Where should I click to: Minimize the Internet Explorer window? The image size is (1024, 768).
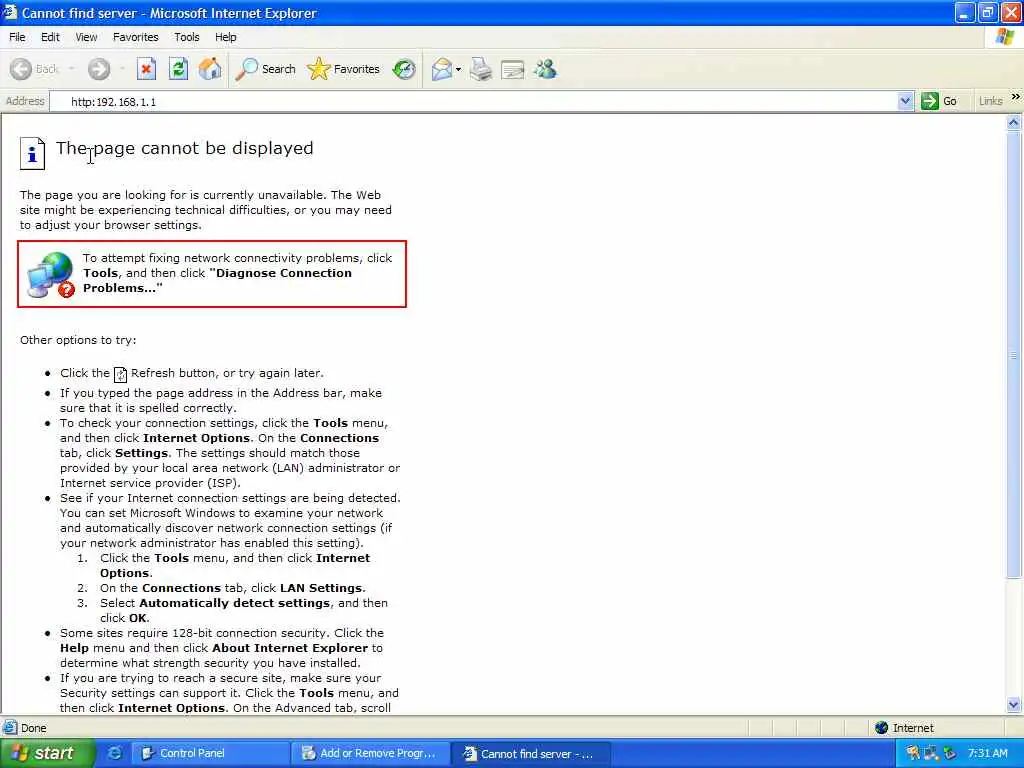coord(964,12)
